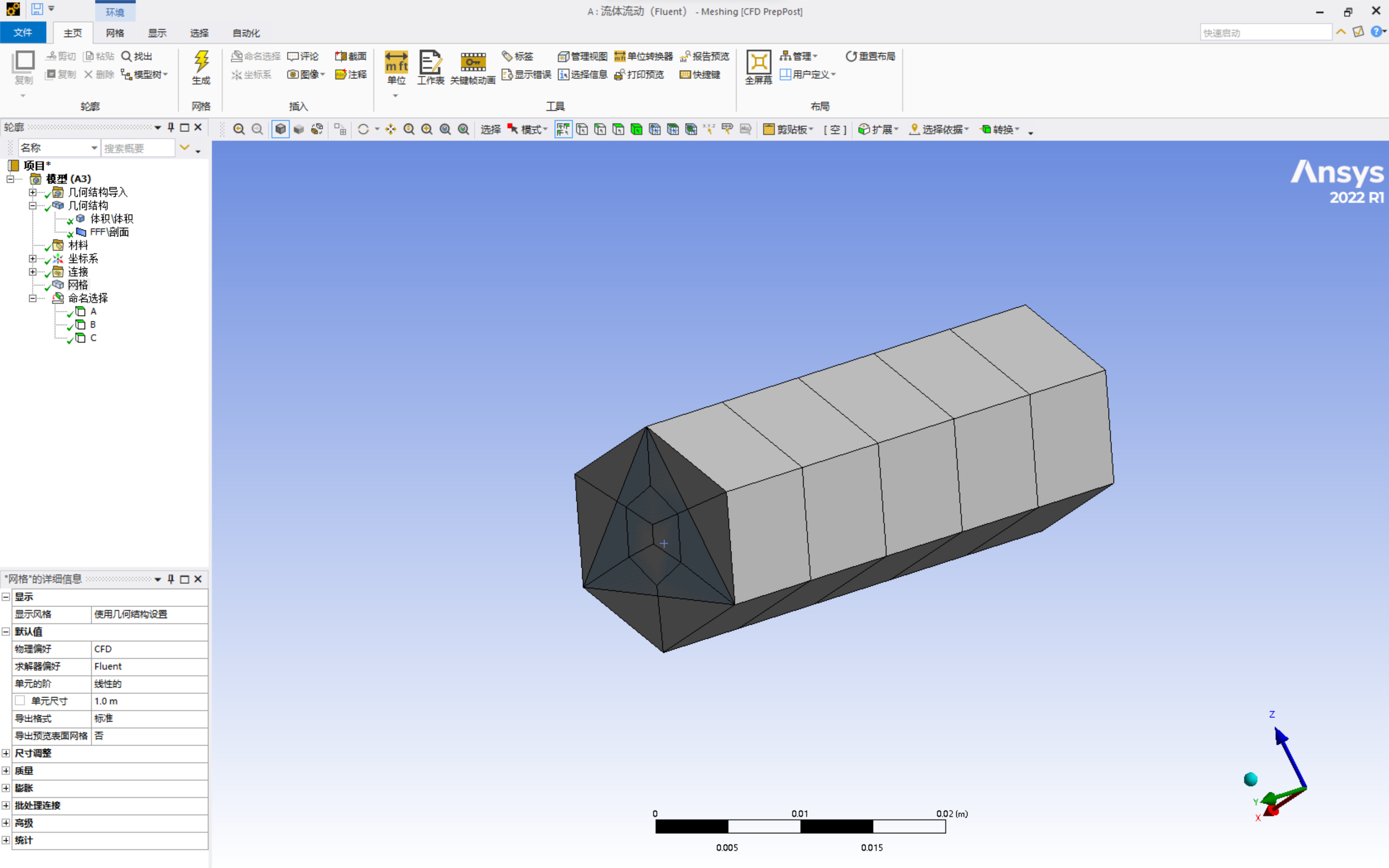Select the Edge selection filter icon
The height and width of the screenshot is (868, 1389).
tap(600, 129)
